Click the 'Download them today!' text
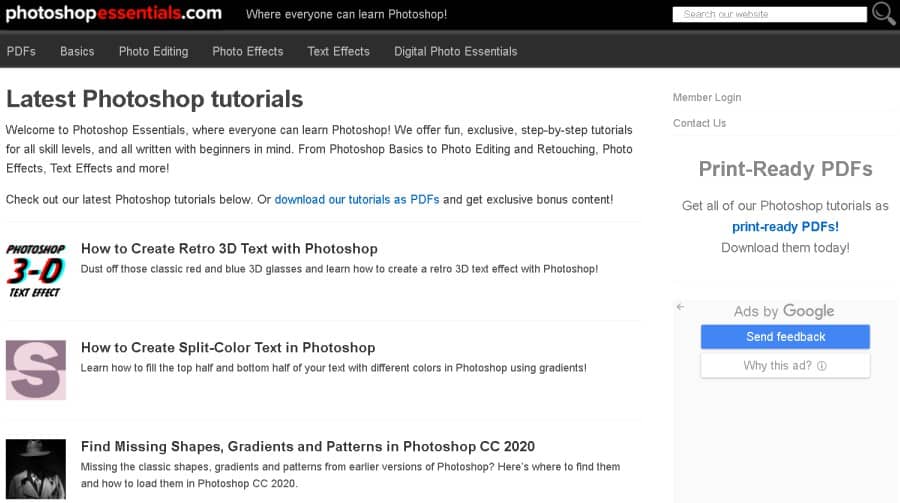The width and height of the screenshot is (900, 503). pyautogui.click(x=785, y=247)
